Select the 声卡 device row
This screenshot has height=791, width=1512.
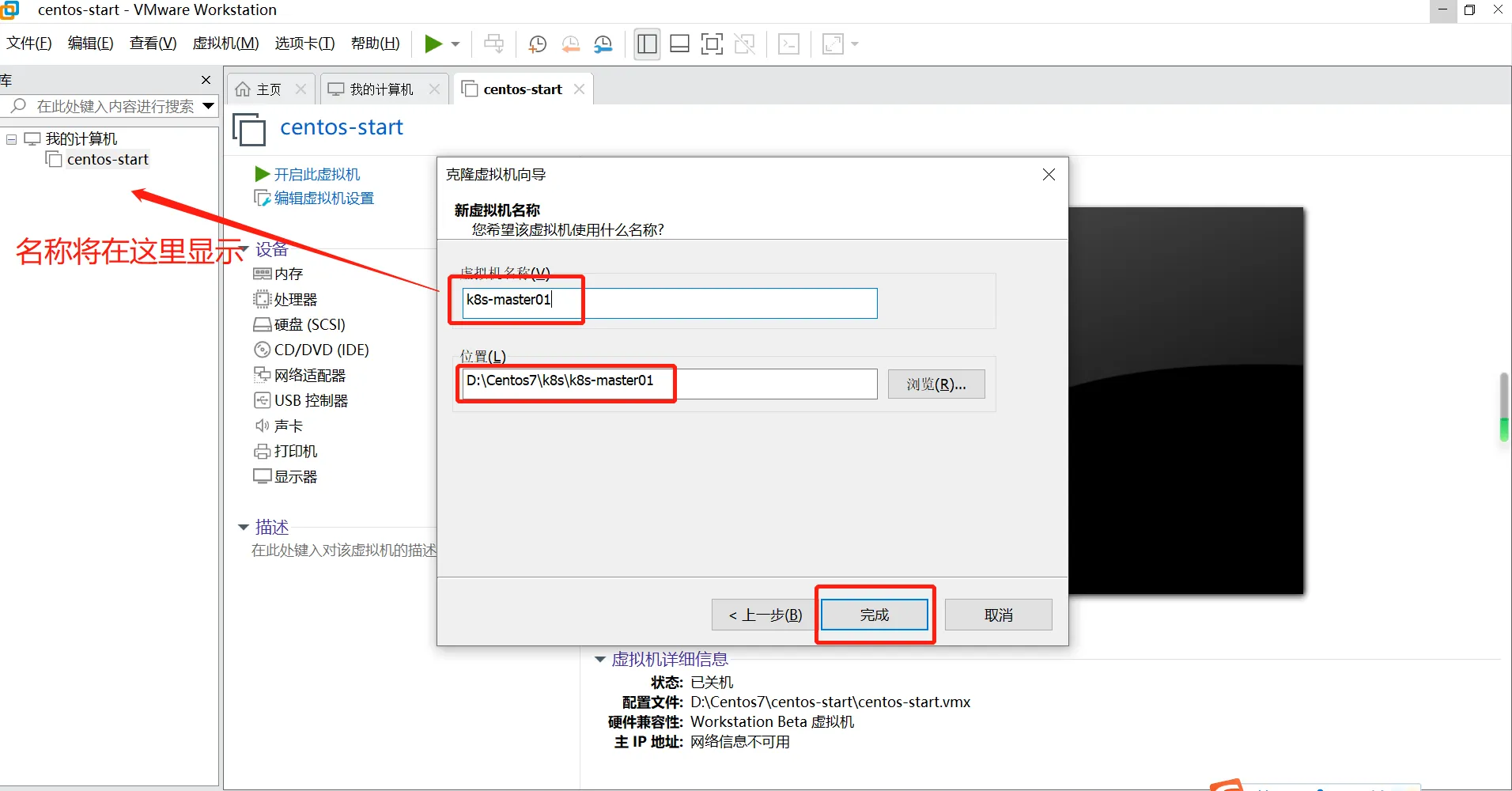click(x=278, y=426)
